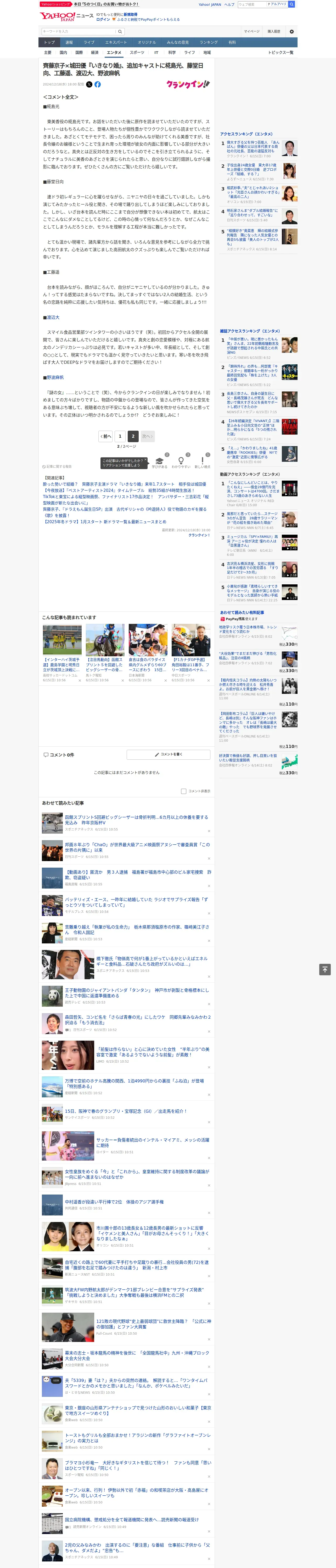This screenshot has width=336, height=1568.
Task: Select the 主要 category tab
Action: [48, 52]
